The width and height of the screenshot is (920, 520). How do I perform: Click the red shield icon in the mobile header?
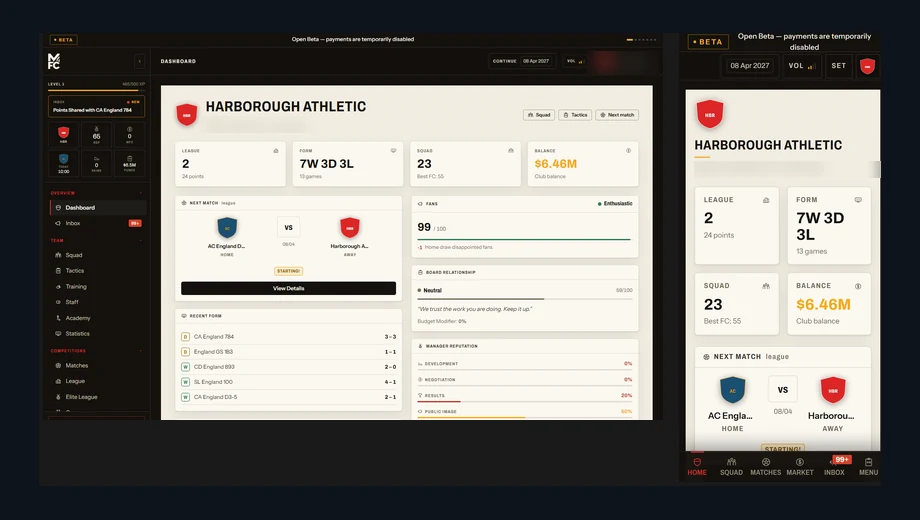coord(867,66)
